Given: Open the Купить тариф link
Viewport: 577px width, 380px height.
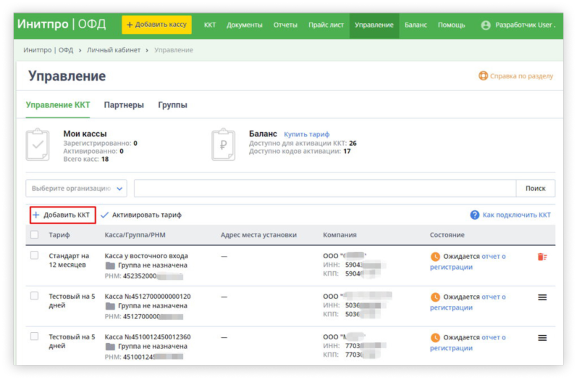Looking at the screenshot, I should [x=307, y=134].
